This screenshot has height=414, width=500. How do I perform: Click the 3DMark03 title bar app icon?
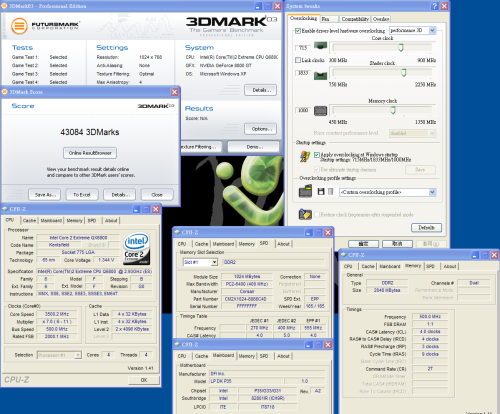pyautogui.click(x=5, y=6)
